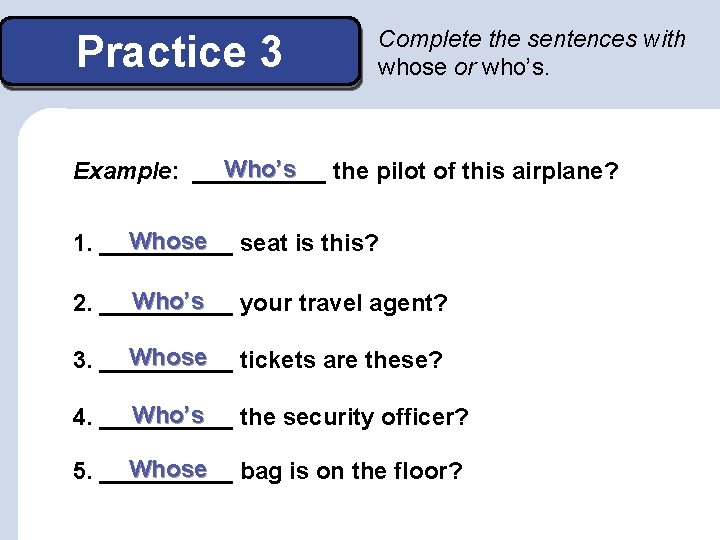Click the number 3 list marker

pyautogui.click(x=83, y=360)
